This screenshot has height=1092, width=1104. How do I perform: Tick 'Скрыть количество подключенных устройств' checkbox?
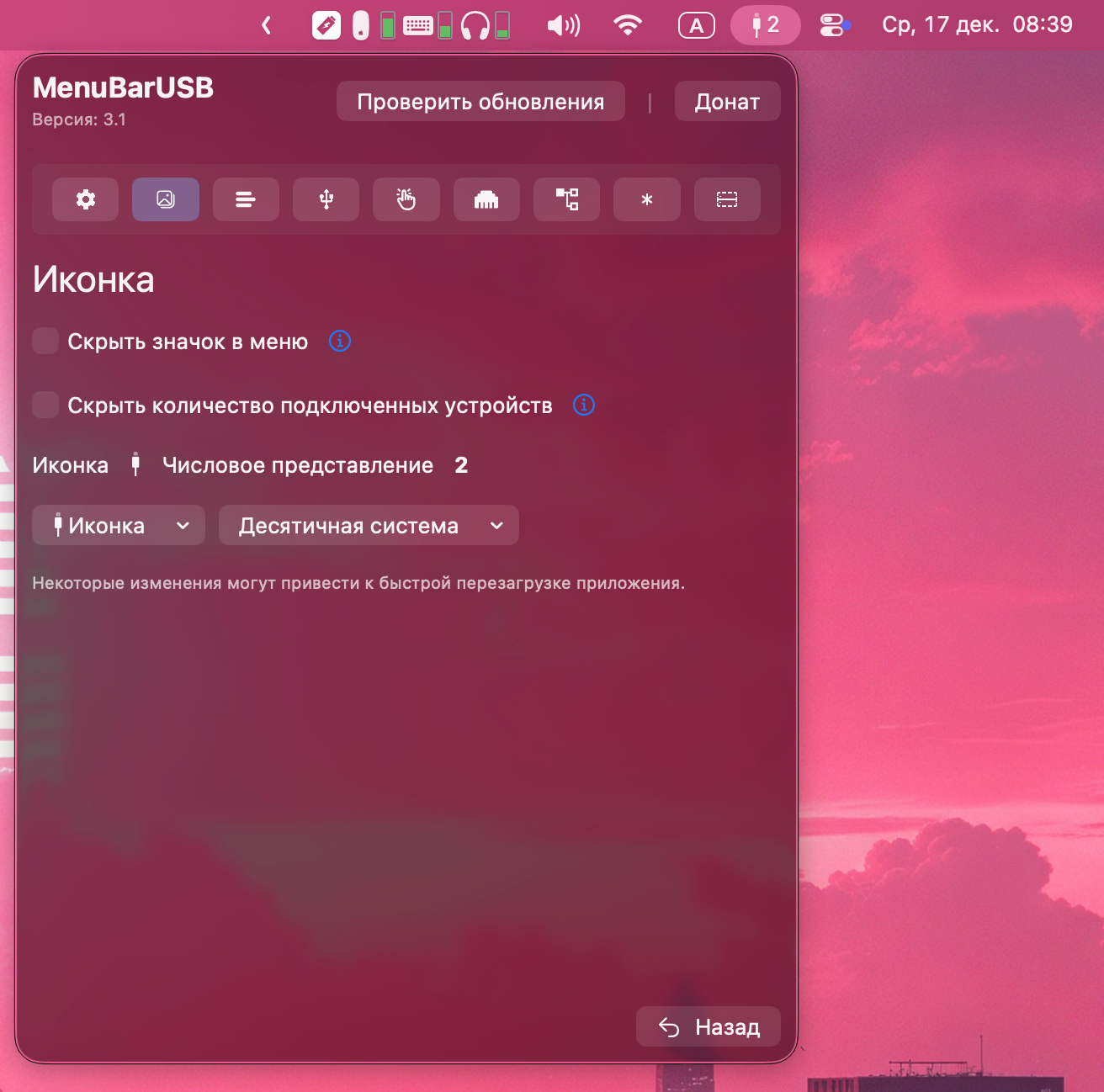click(x=45, y=406)
